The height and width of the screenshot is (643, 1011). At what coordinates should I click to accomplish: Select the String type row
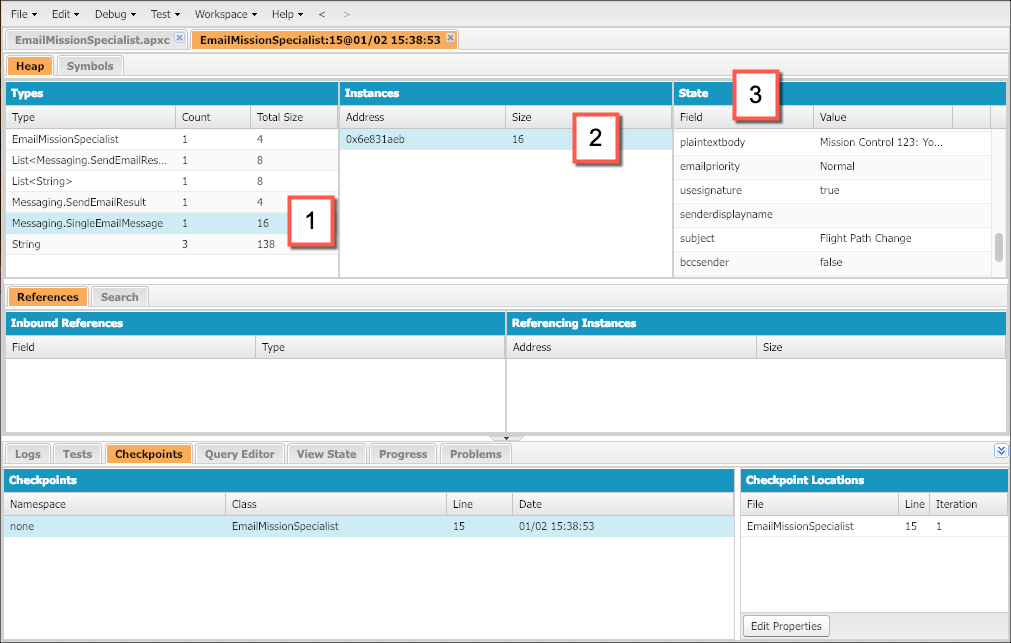click(172, 244)
